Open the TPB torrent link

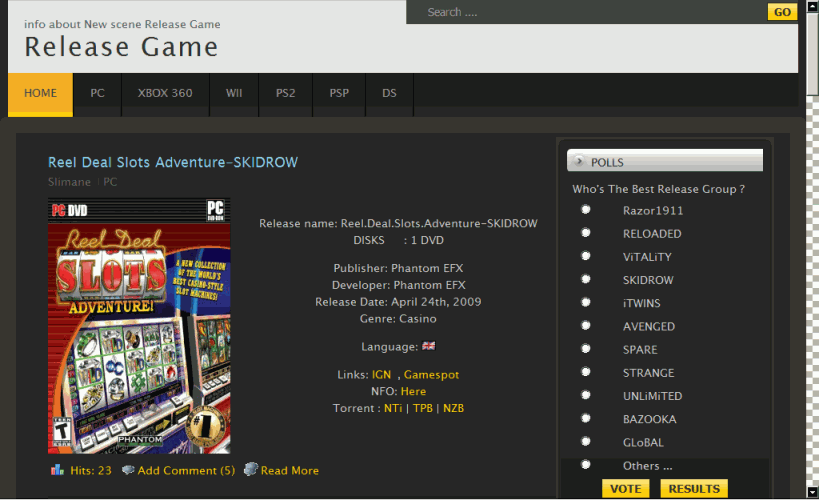click(423, 408)
